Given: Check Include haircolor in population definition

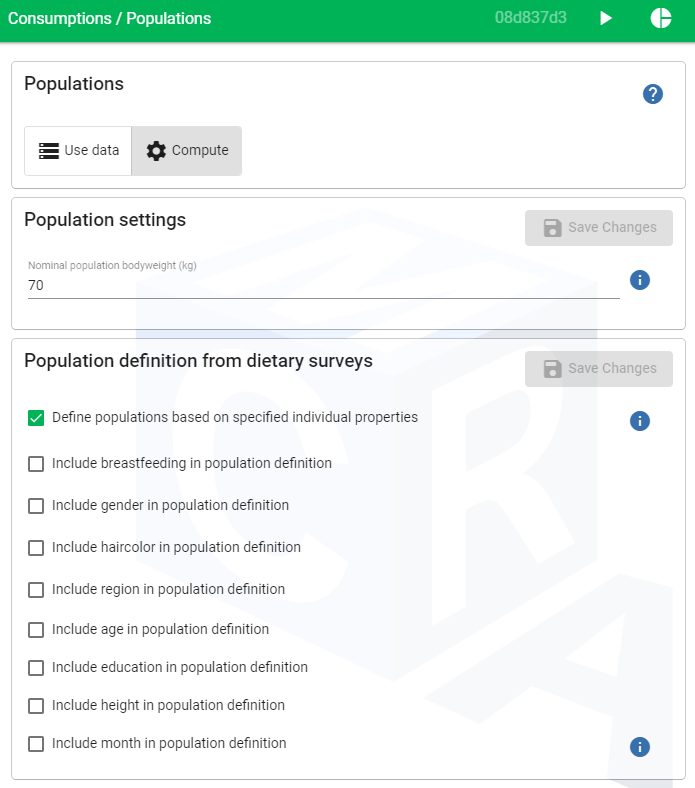Looking at the screenshot, I should (x=36, y=548).
